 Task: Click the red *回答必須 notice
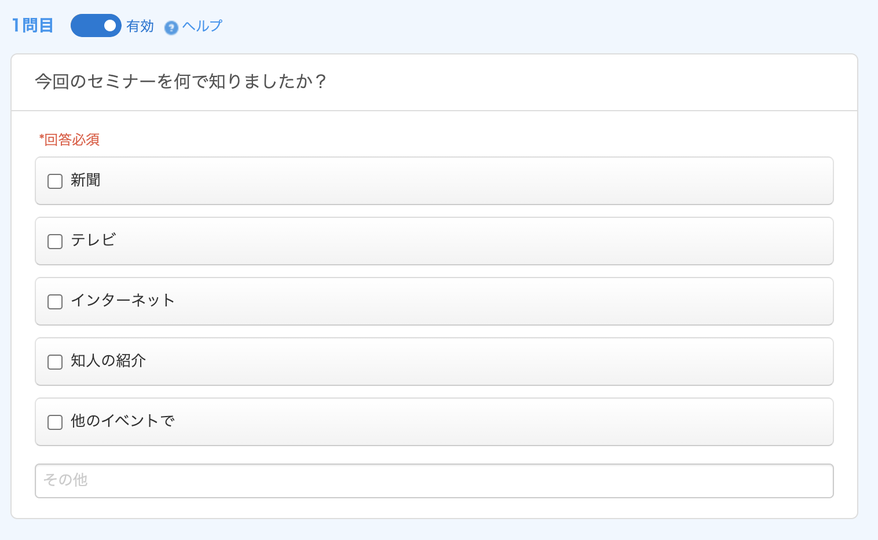coord(69,139)
